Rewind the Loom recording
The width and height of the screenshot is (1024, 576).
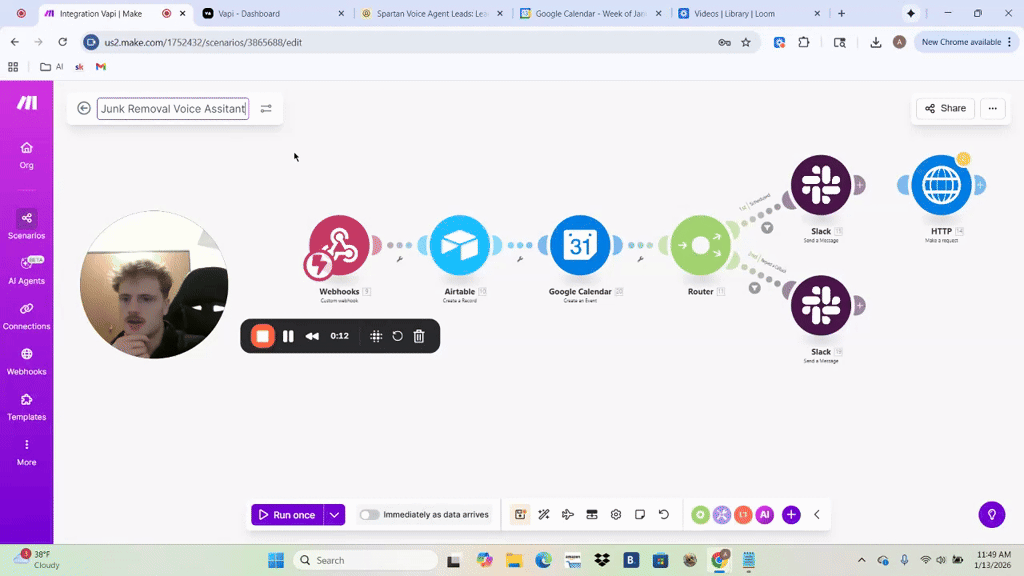(312, 336)
